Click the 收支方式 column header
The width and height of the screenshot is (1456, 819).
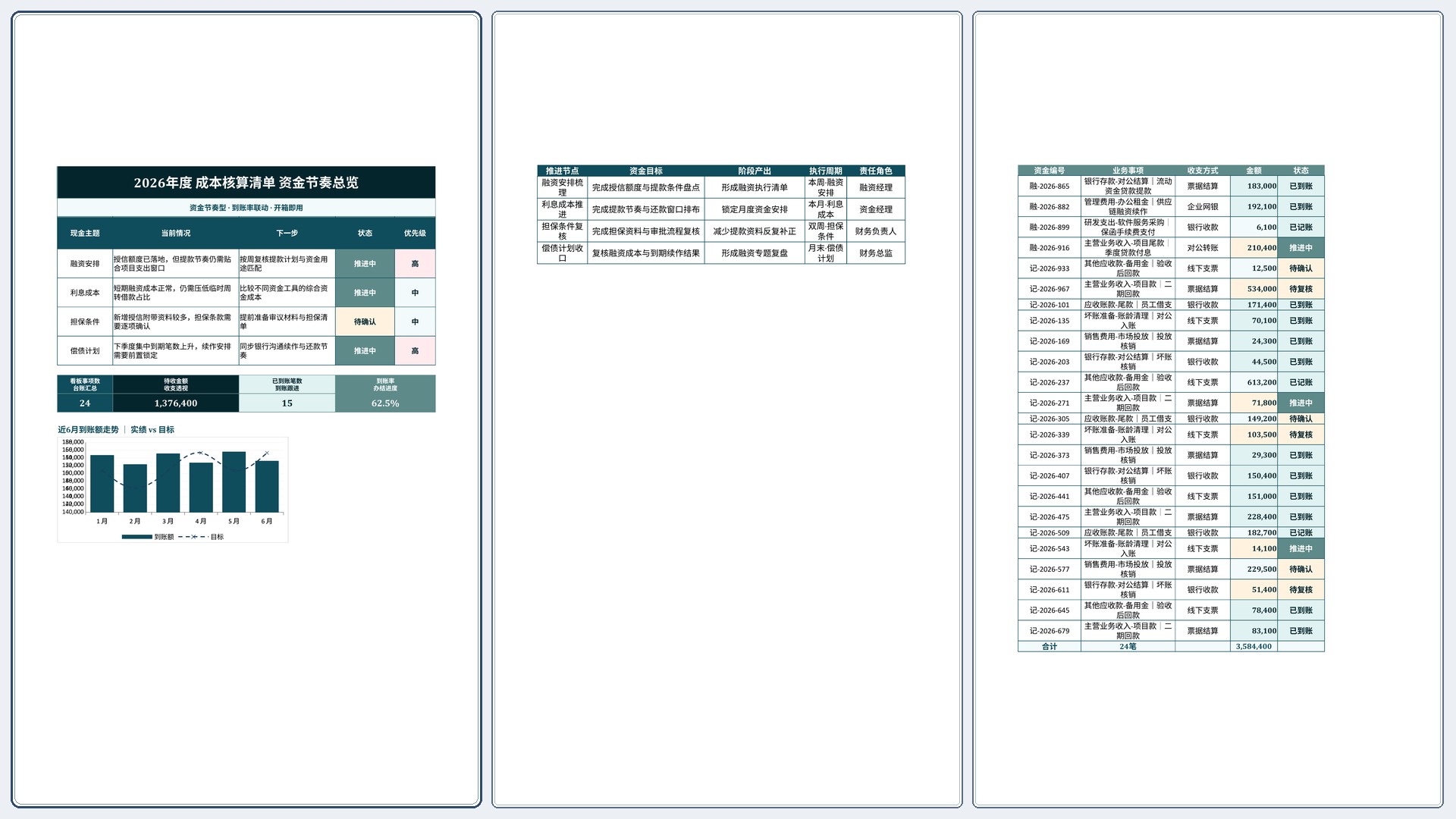1203,171
